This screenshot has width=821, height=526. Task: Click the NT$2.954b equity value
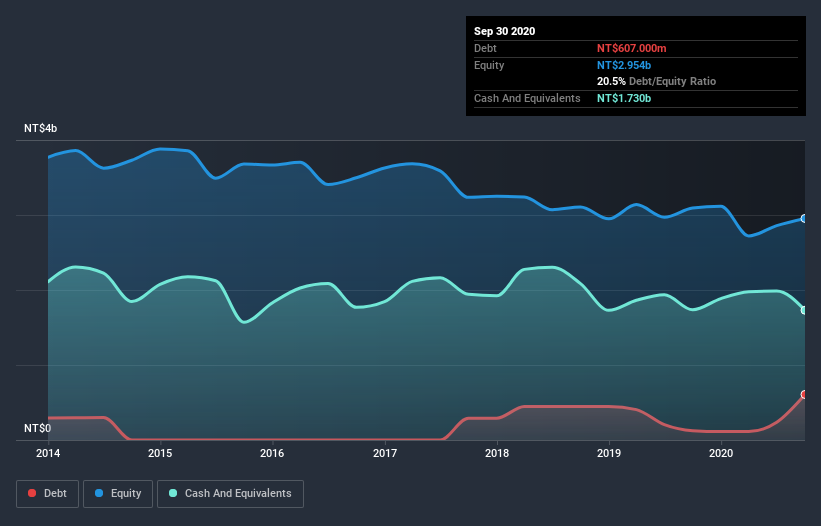pos(624,65)
